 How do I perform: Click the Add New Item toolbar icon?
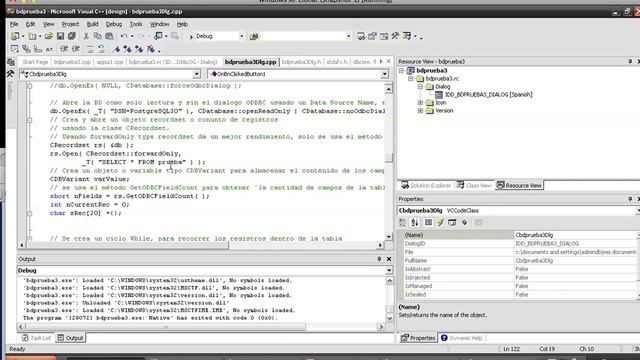pos(32,36)
